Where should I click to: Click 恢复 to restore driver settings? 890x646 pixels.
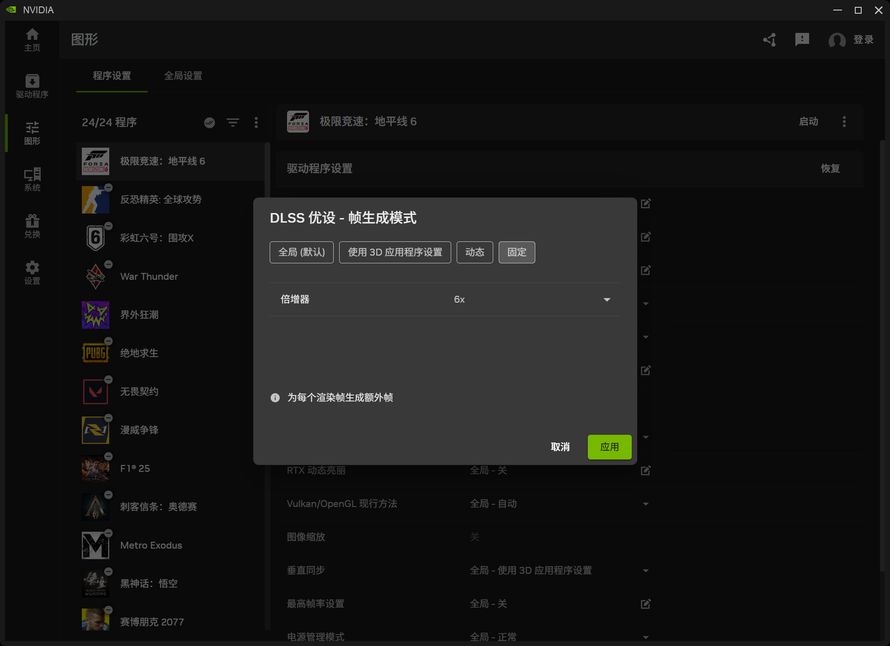pyautogui.click(x=830, y=169)
